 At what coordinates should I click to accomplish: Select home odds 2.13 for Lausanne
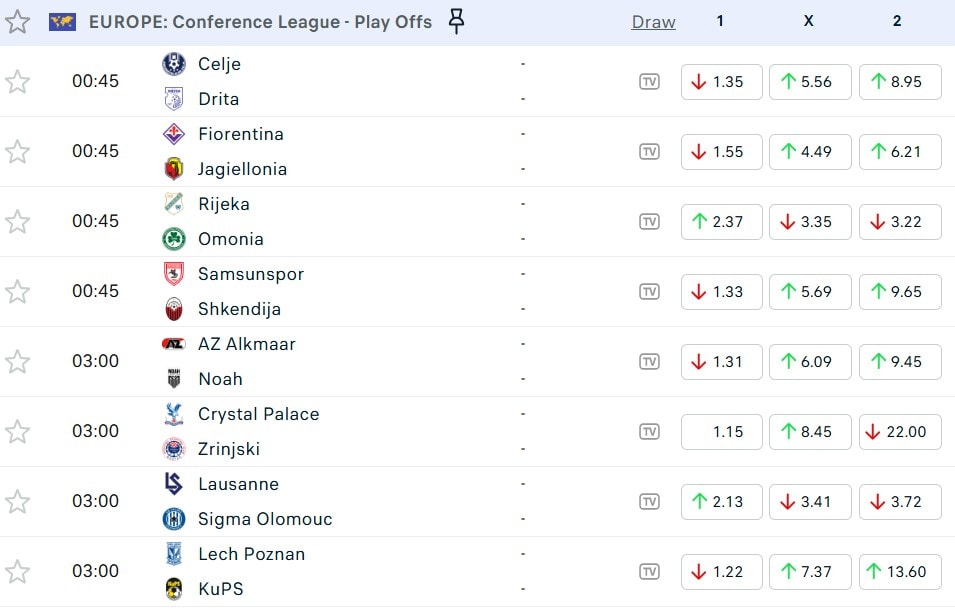pyautogui.click(x=721, y=502)
